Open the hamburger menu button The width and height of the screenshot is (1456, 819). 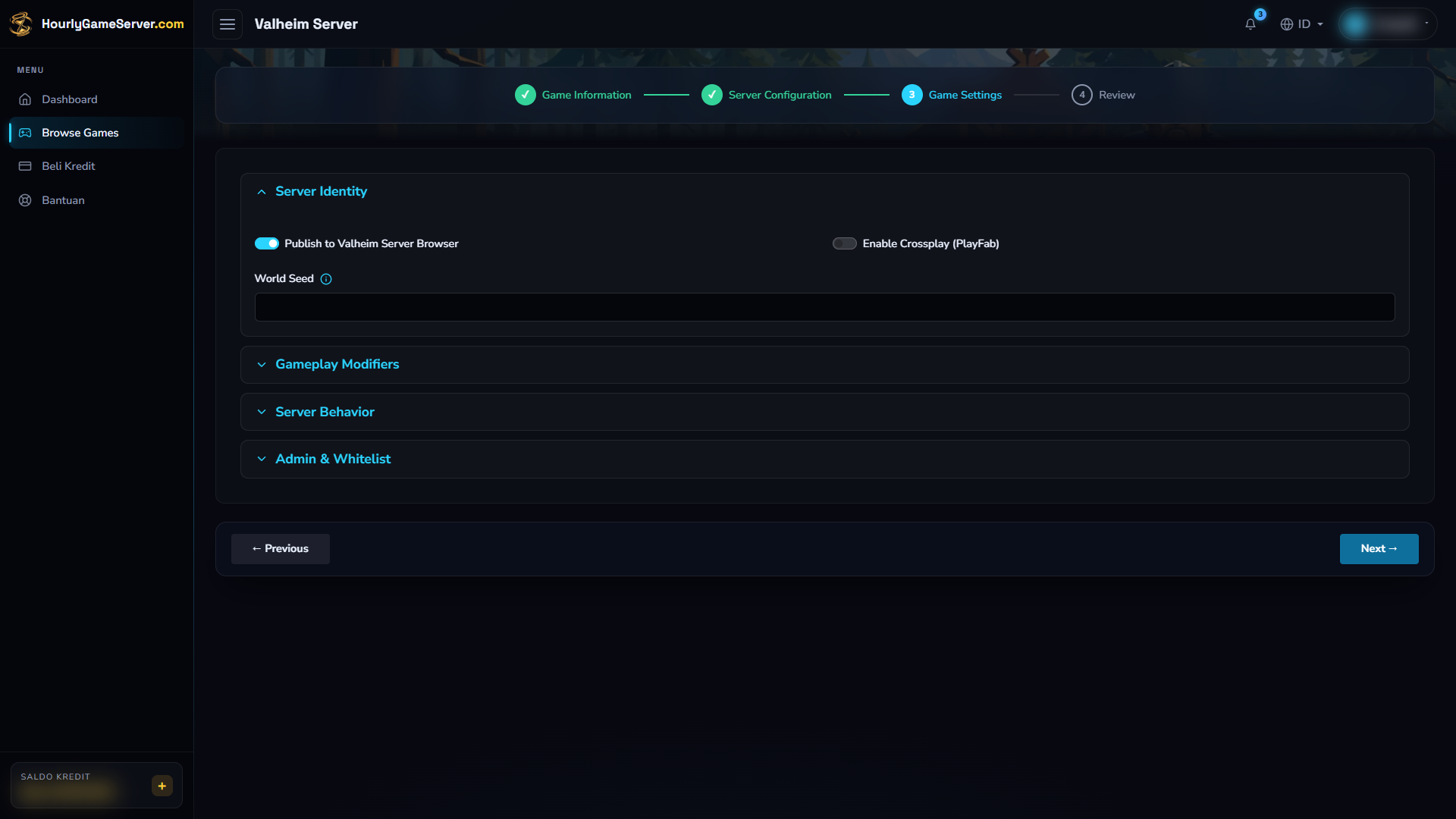[x=227, y=24]
